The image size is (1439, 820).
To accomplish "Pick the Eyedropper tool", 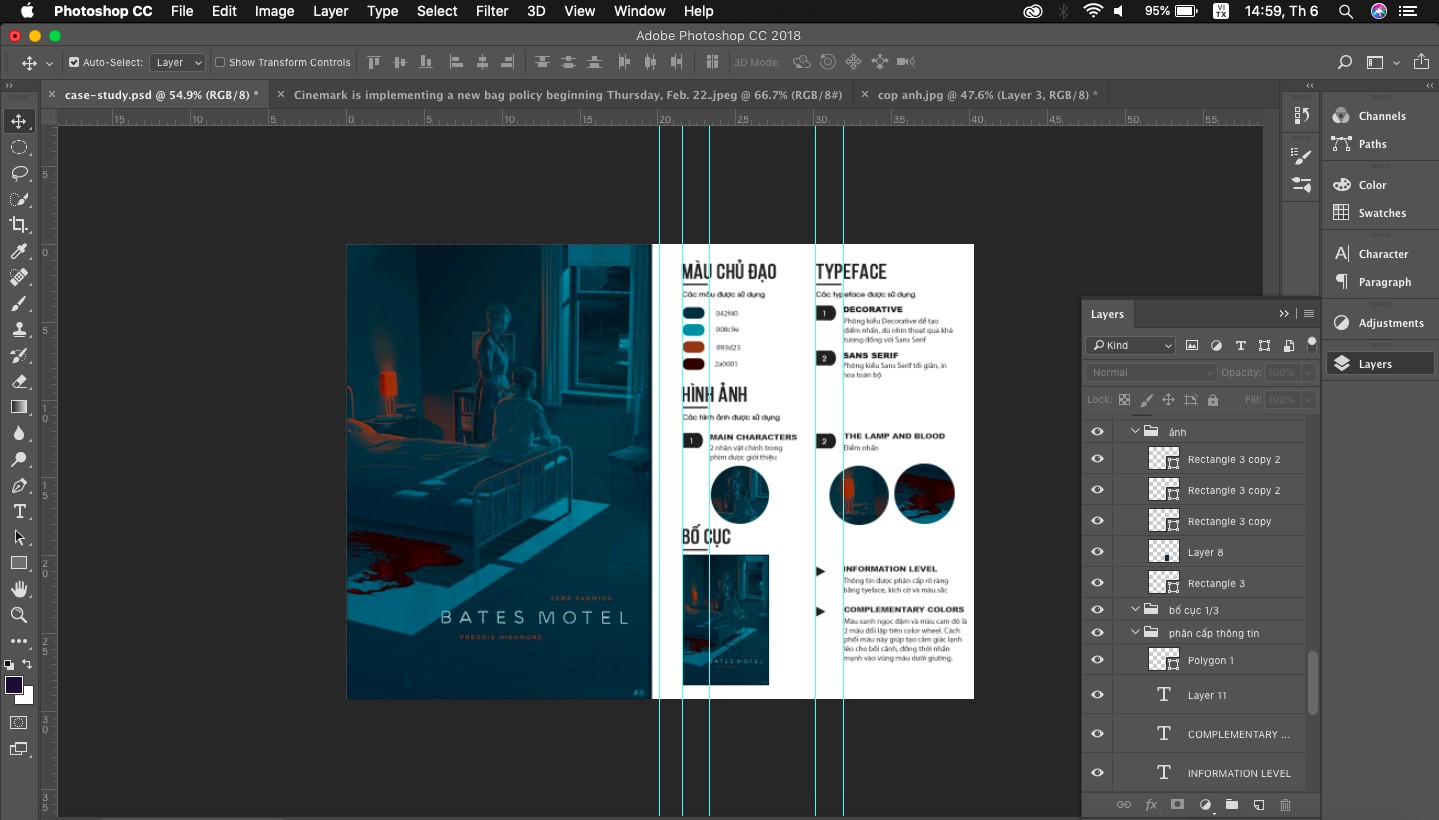I will 19,251.
